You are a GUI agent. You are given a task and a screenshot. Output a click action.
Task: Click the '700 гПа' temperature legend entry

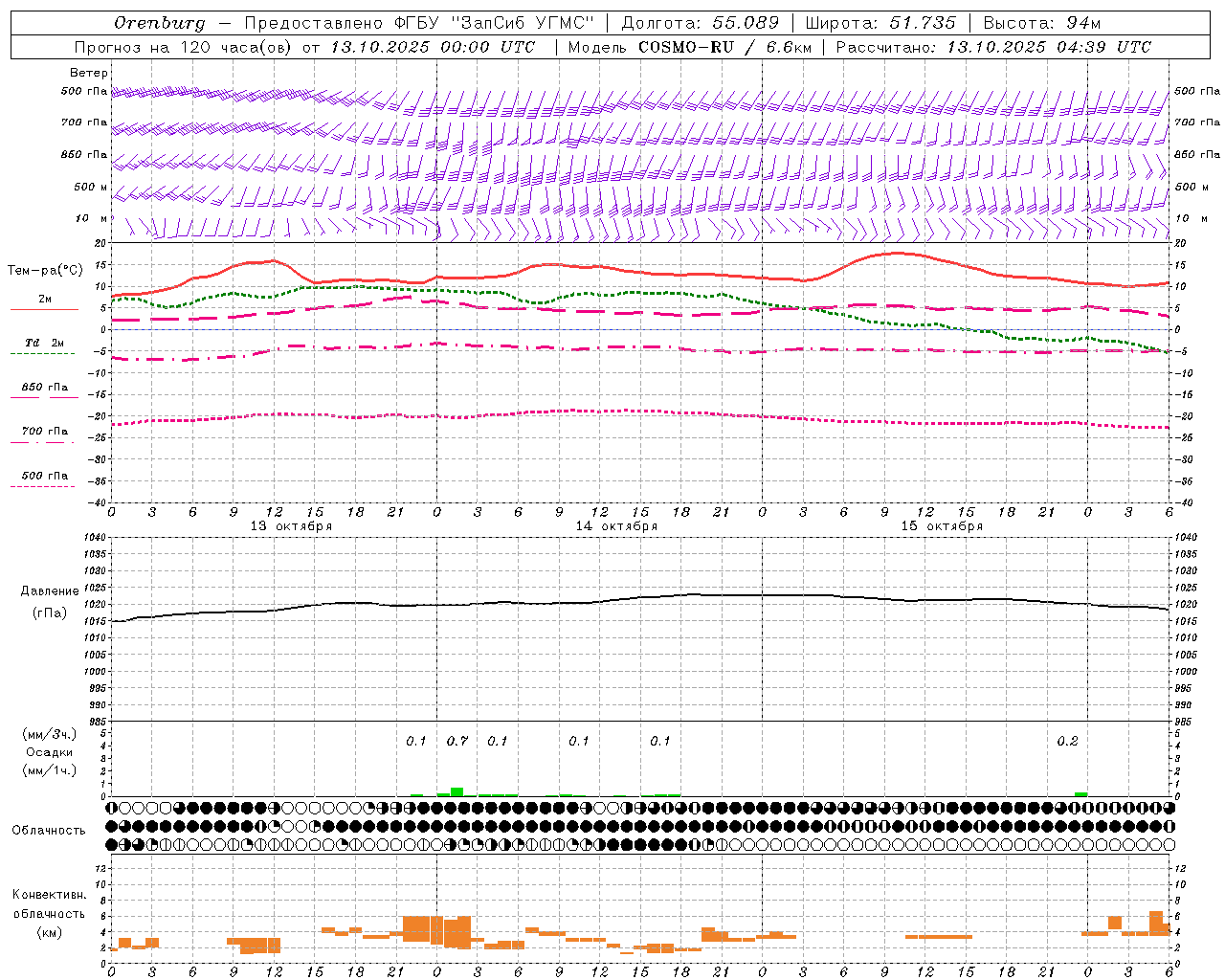(x=45, y=432)
